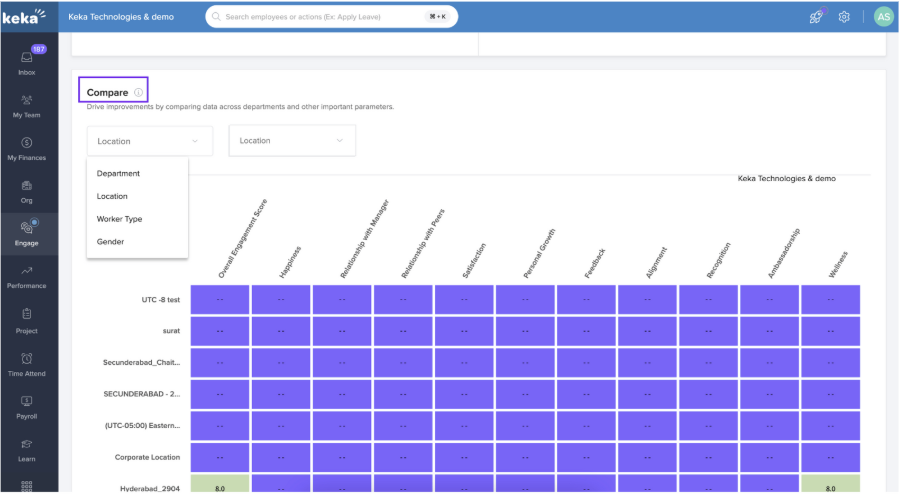The width and height of the screenshot is (901, 494).
Task: Open Time Attend module
Action: 27,363
